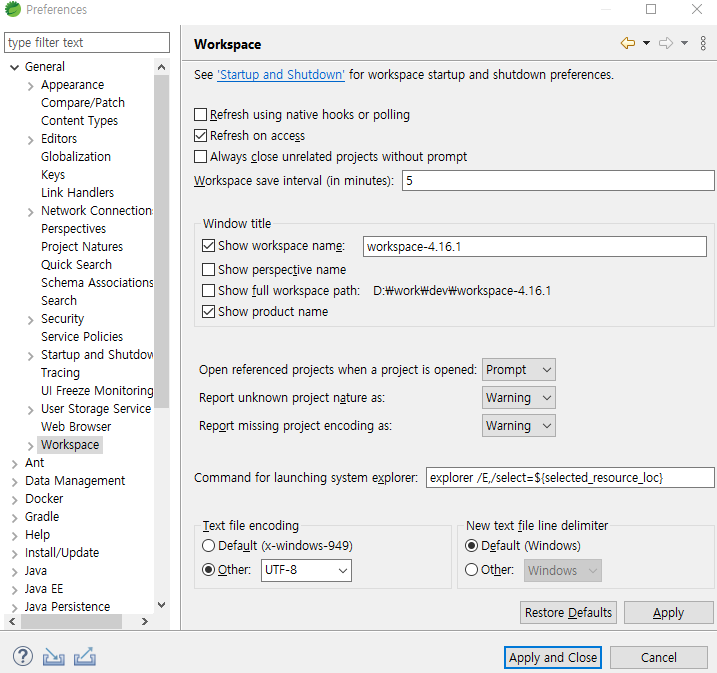
Task: Click the tree scroll down arrow
Action: tap(161, 605)
